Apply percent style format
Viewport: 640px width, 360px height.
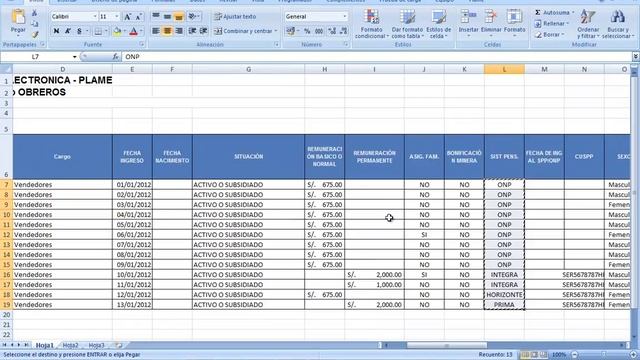[307, 31]
